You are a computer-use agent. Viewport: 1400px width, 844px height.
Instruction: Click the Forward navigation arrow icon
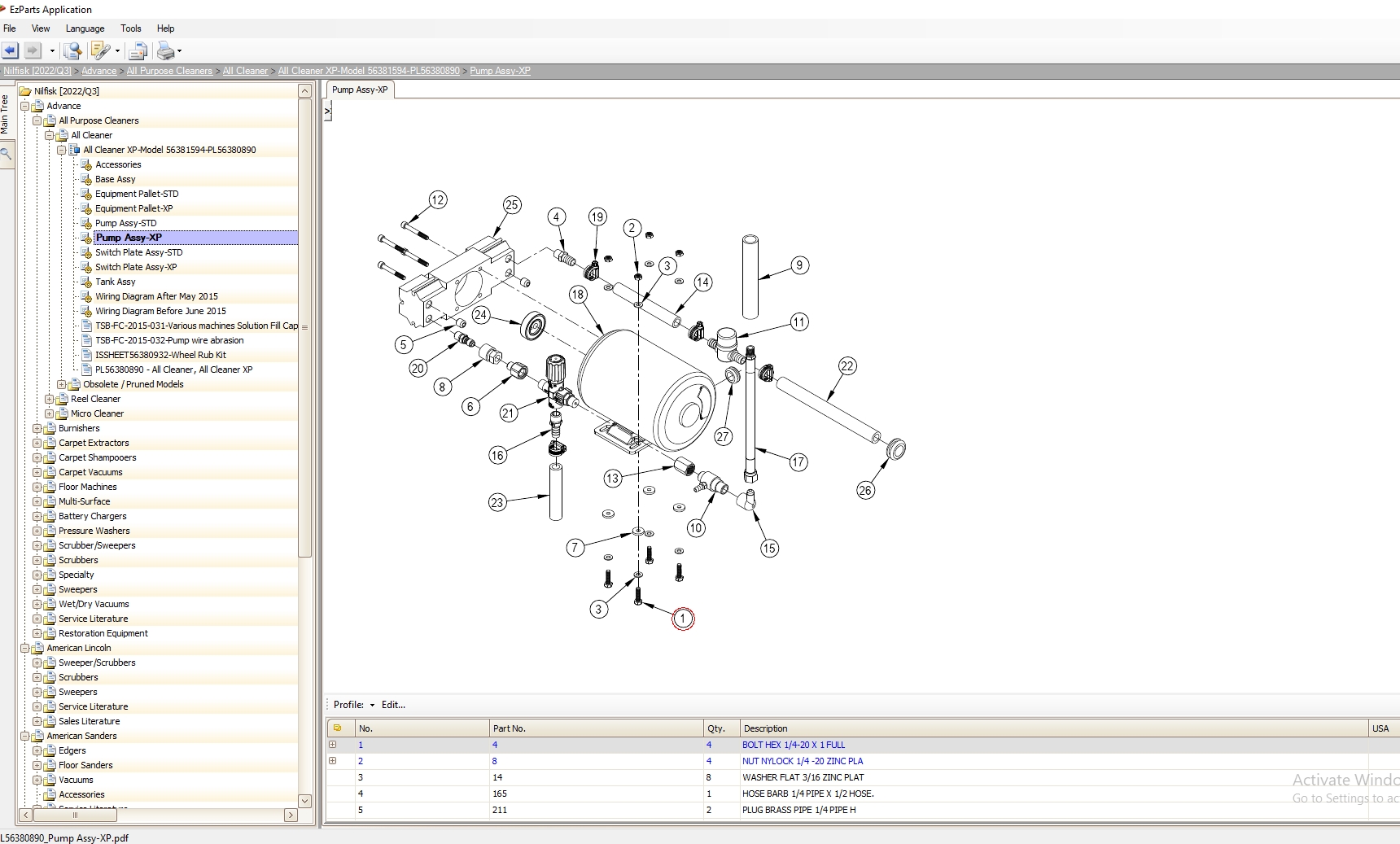pos(33,50)
